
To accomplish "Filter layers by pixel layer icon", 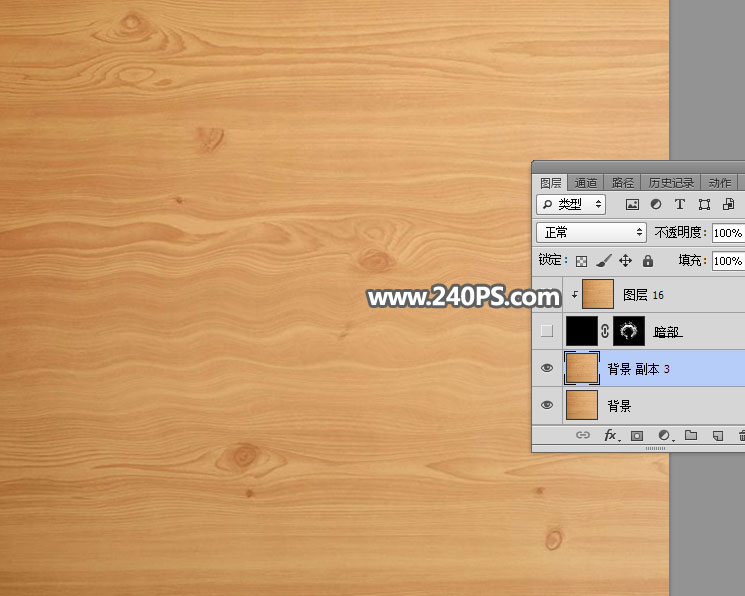I will click(632, 204).
